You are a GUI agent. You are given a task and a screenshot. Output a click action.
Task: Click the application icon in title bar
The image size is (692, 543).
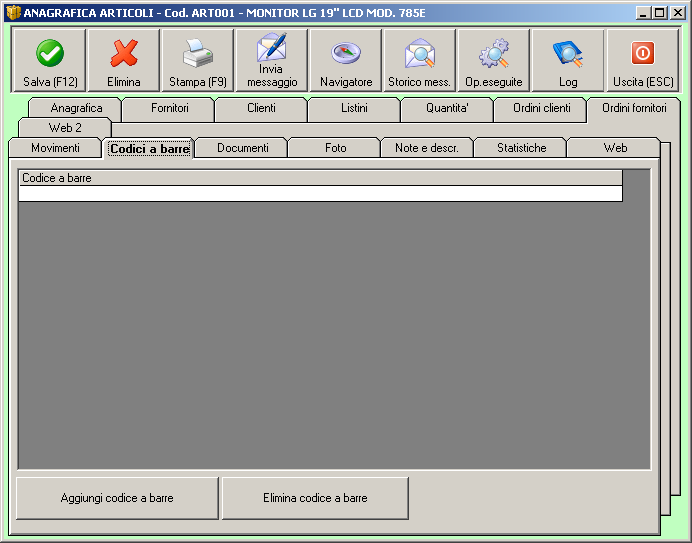13,13
